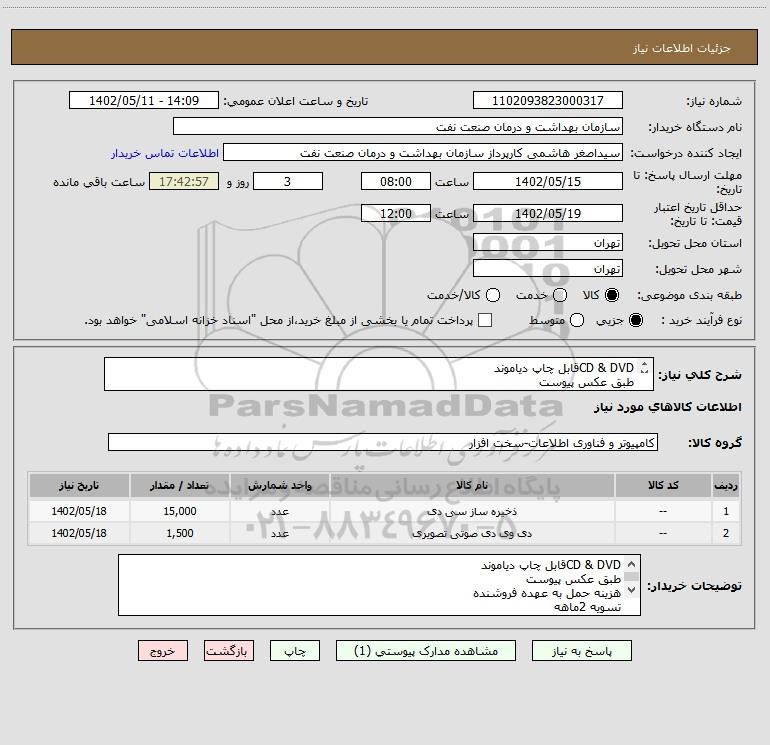The width and height of the screenshot is (770, 745).
Task: Click scroll down arrow in توضیحات خریدار
Action: point(632,589)
